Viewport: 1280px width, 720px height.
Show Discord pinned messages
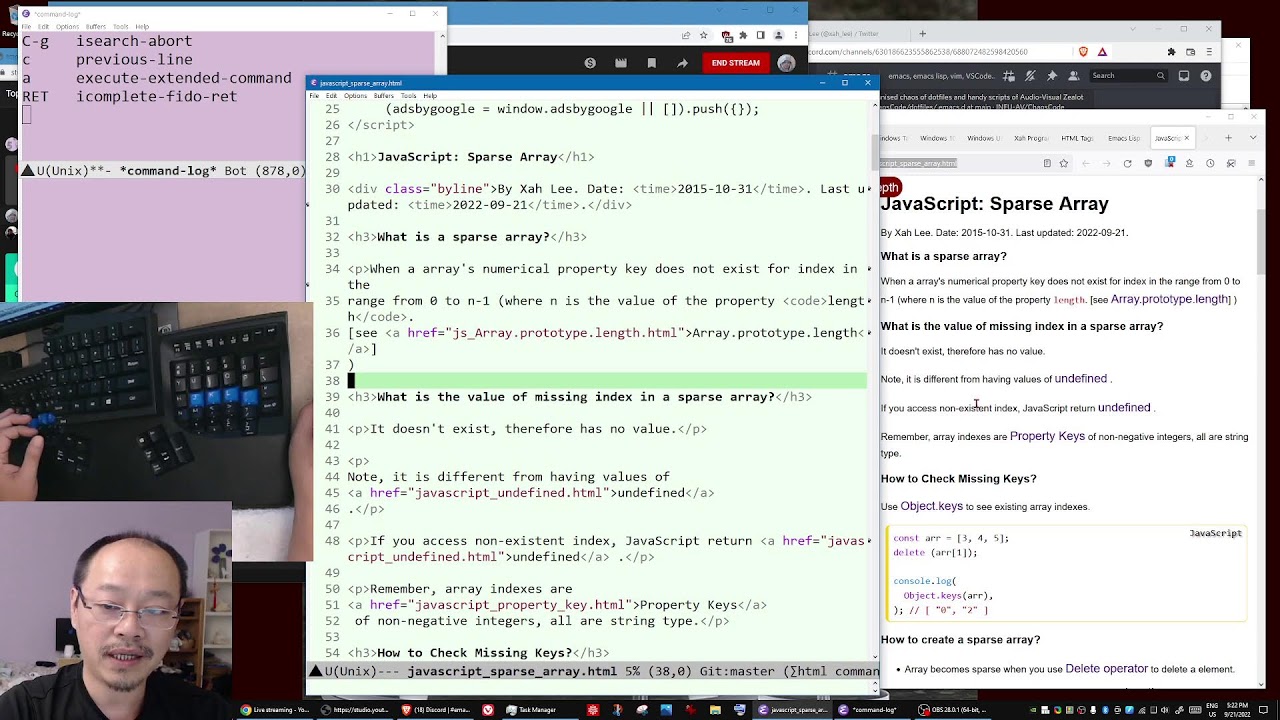(1052, 76)
